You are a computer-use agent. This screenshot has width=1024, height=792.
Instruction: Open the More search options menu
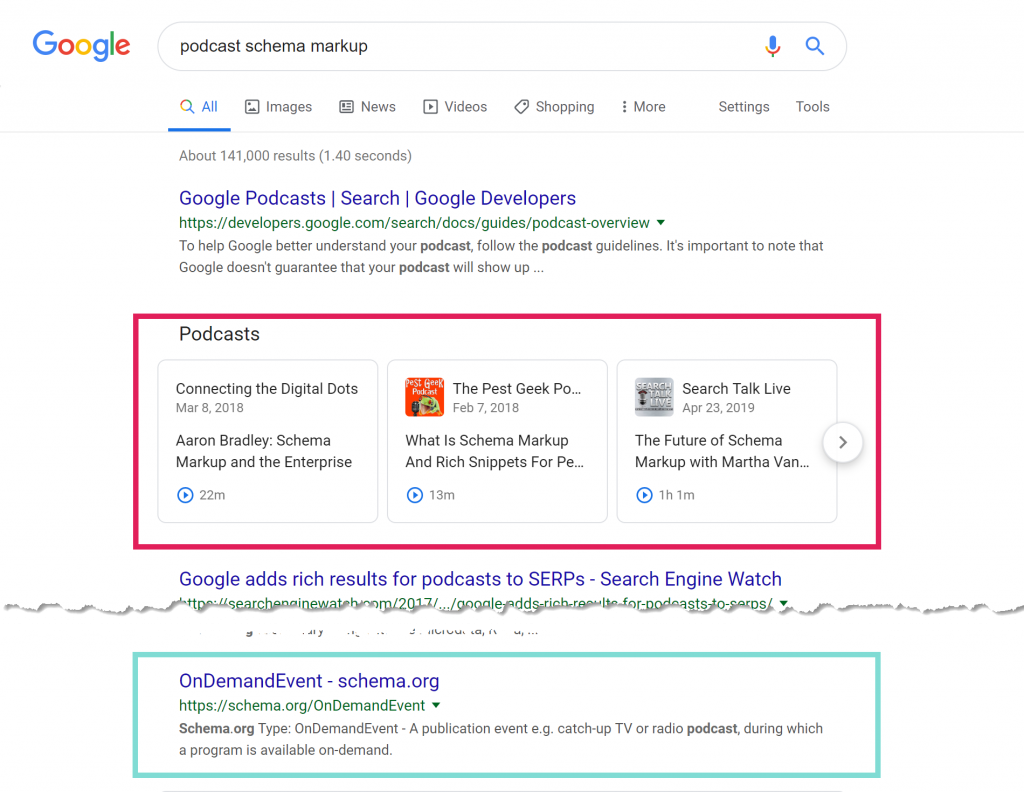[643, 107]
